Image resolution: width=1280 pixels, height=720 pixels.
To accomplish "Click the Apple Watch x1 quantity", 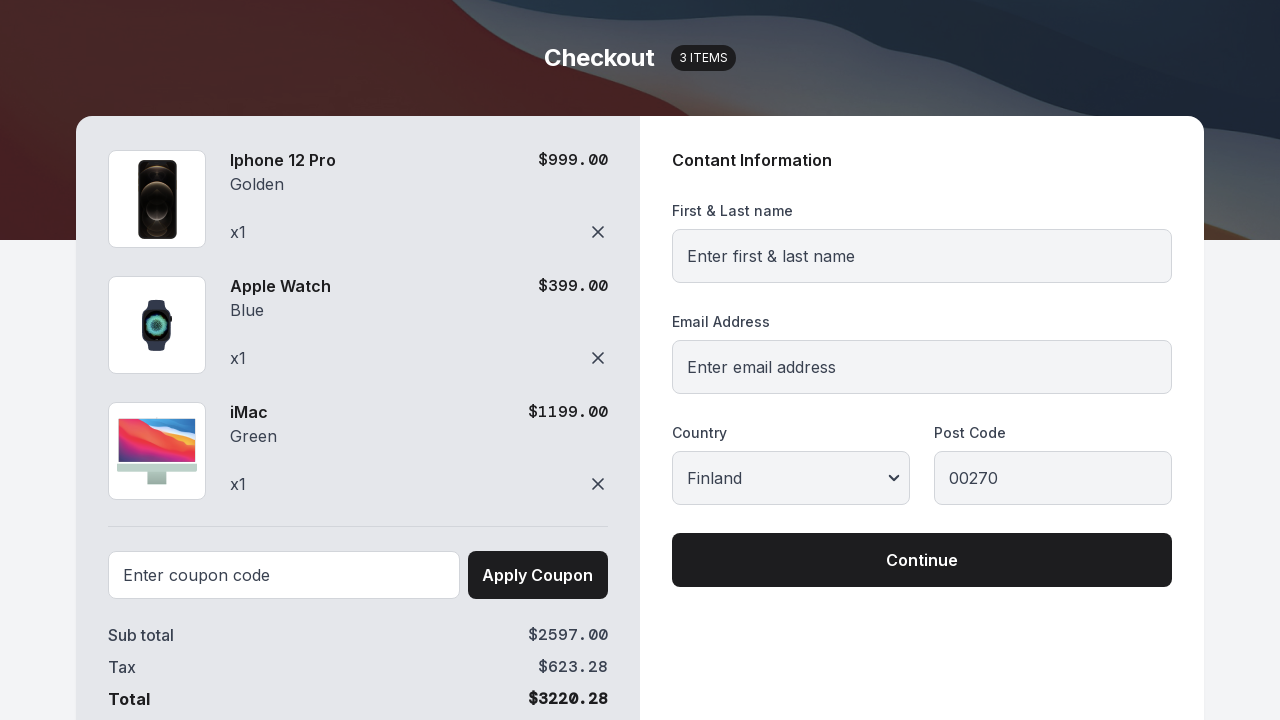I will 238,358.
